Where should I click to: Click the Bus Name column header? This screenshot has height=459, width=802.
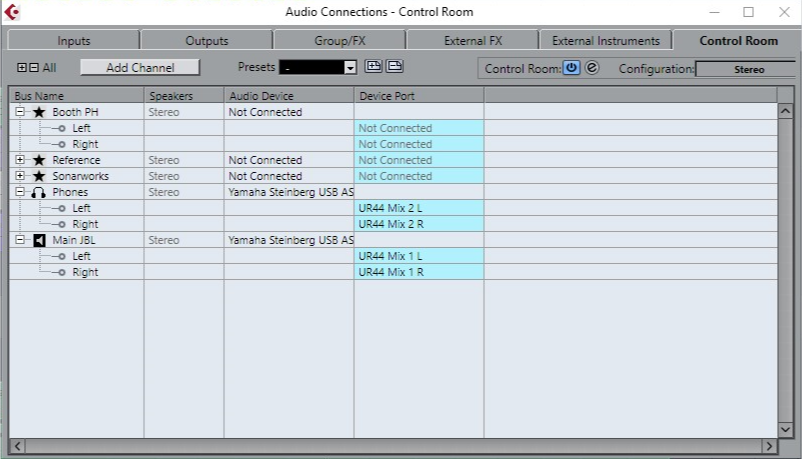77,96
